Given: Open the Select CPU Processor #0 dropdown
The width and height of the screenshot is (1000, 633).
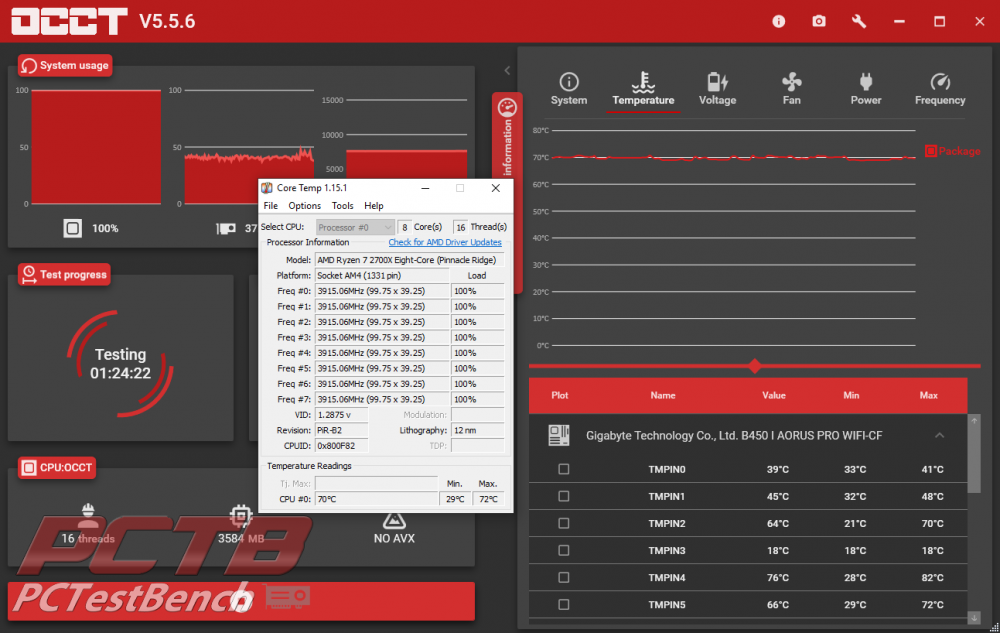Looking at the screenshot, I should (355, 227).
